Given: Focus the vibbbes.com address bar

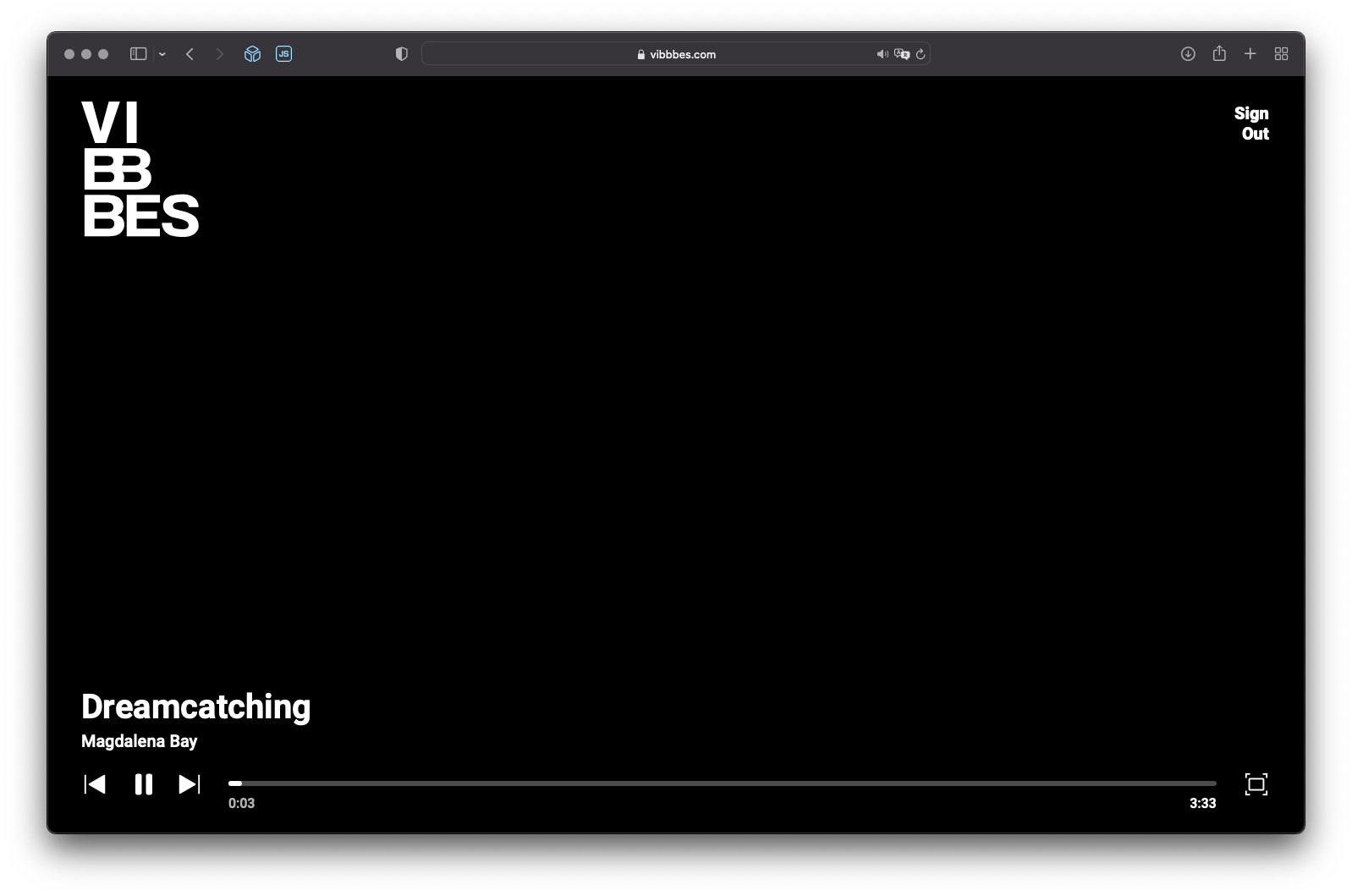Looking at the screenshot, I should [676, 54].
